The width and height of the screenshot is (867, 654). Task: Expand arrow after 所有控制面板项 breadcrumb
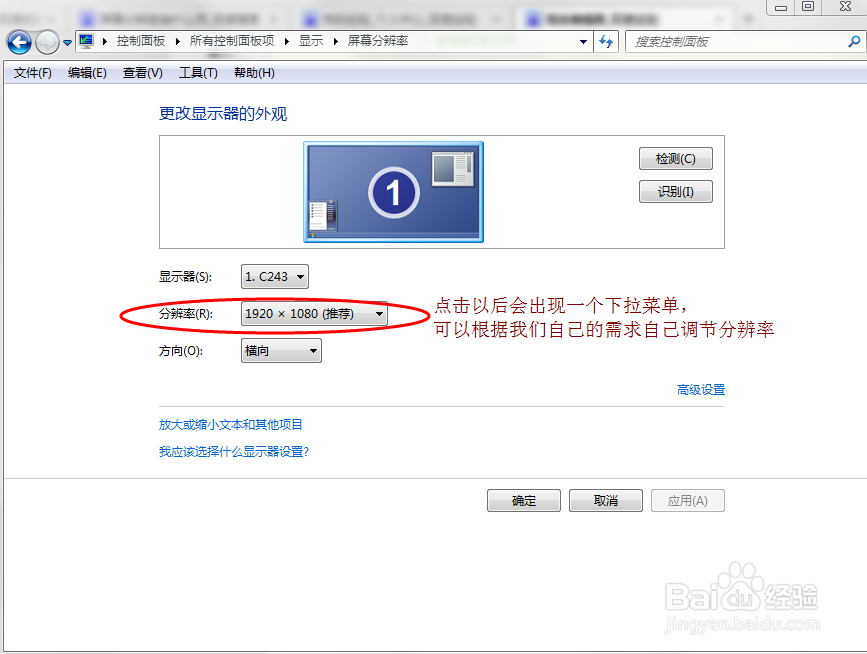coord(287,41)
